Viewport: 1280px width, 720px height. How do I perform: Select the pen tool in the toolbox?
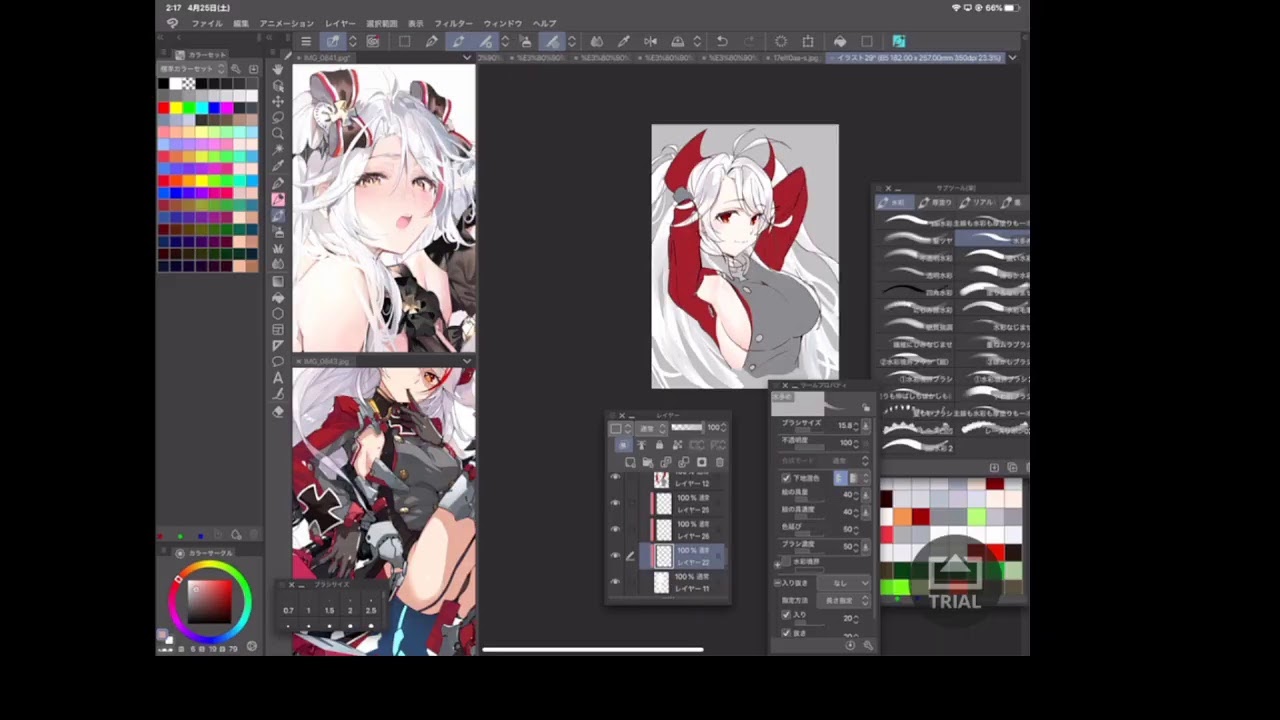point(278,183)
